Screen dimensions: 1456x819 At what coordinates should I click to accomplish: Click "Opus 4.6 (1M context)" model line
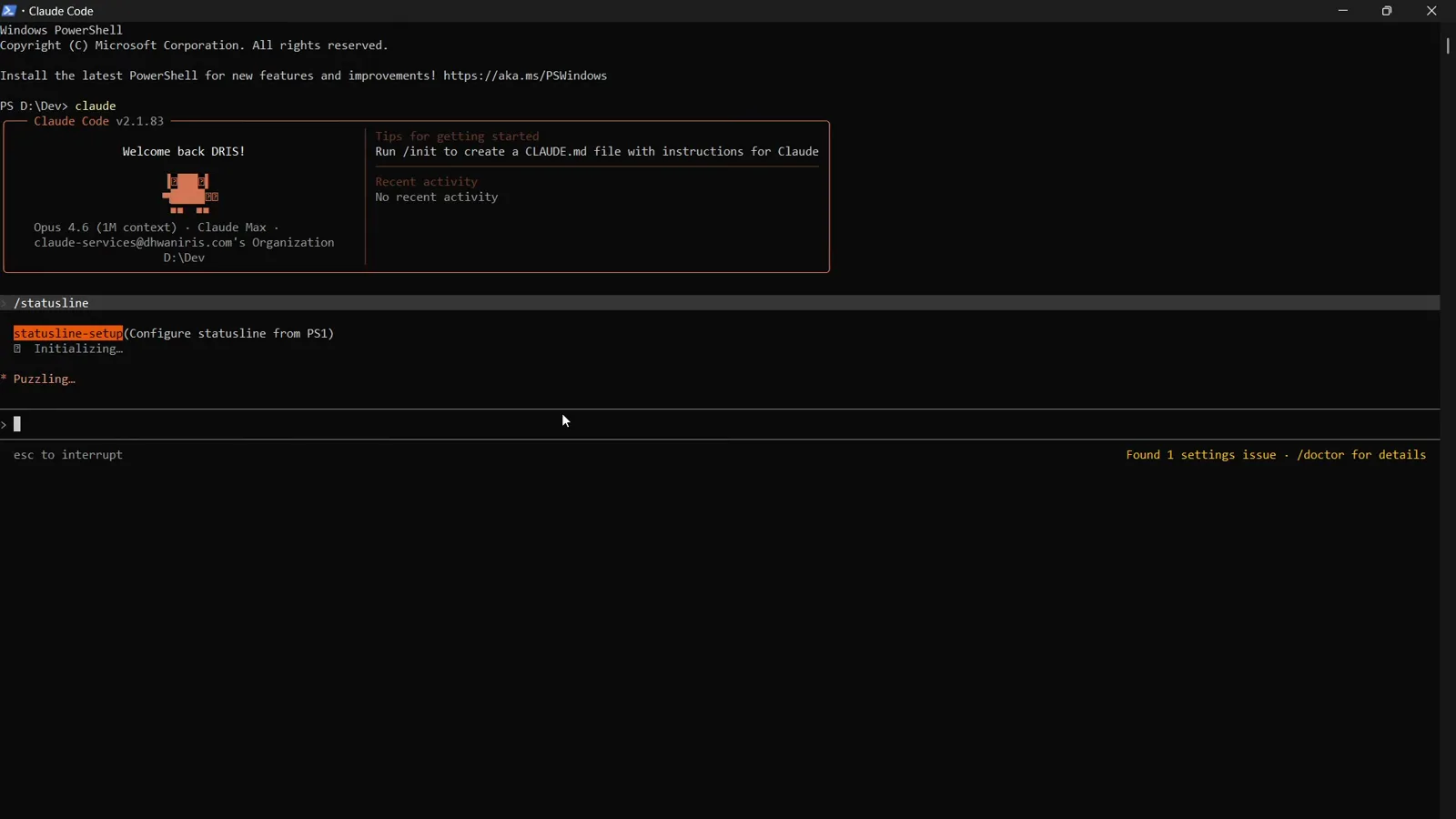click(x=157, y=227)
